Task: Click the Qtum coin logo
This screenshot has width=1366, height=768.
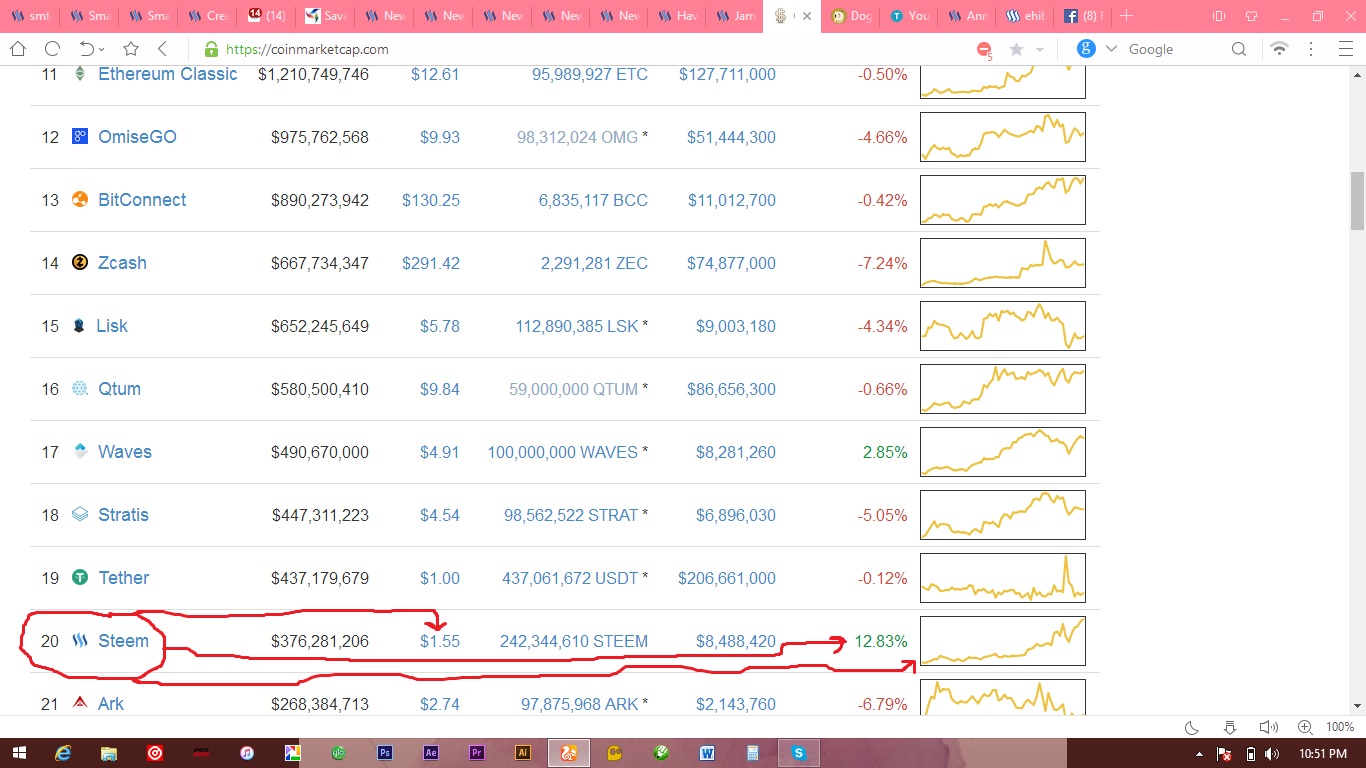Action: 80,389
